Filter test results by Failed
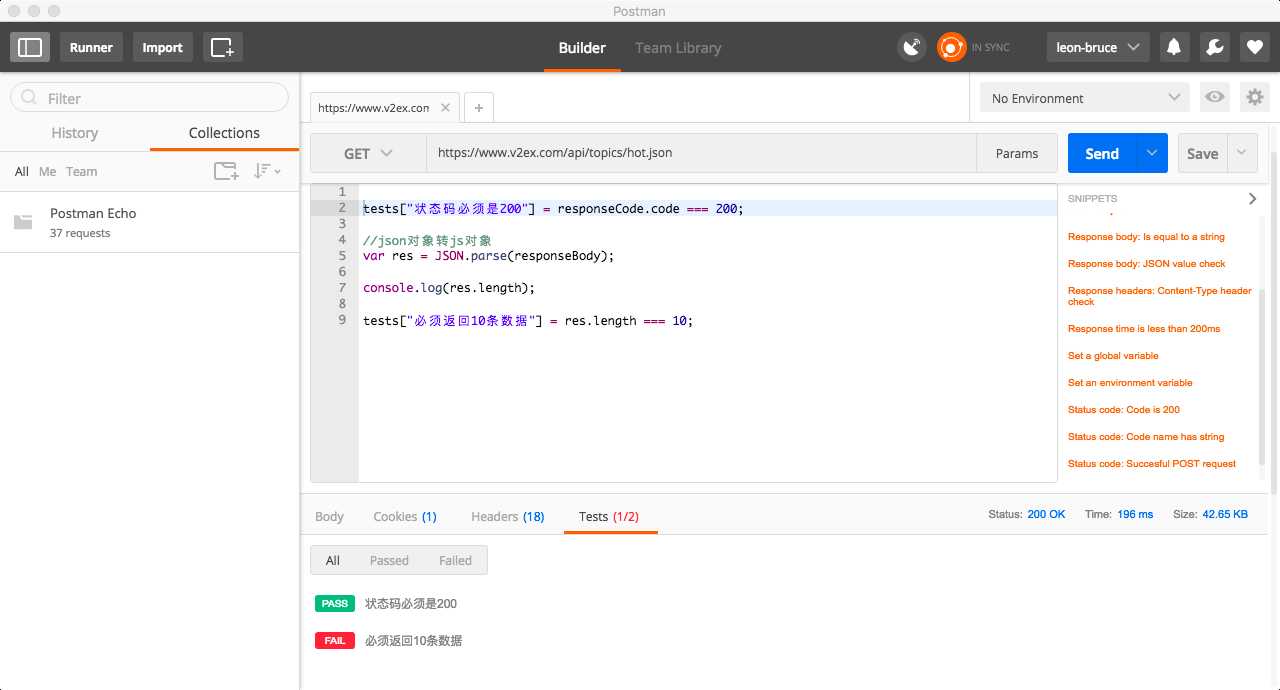Screen dimensions: 1280x690 pyautogui.click(x=455, y=560)
